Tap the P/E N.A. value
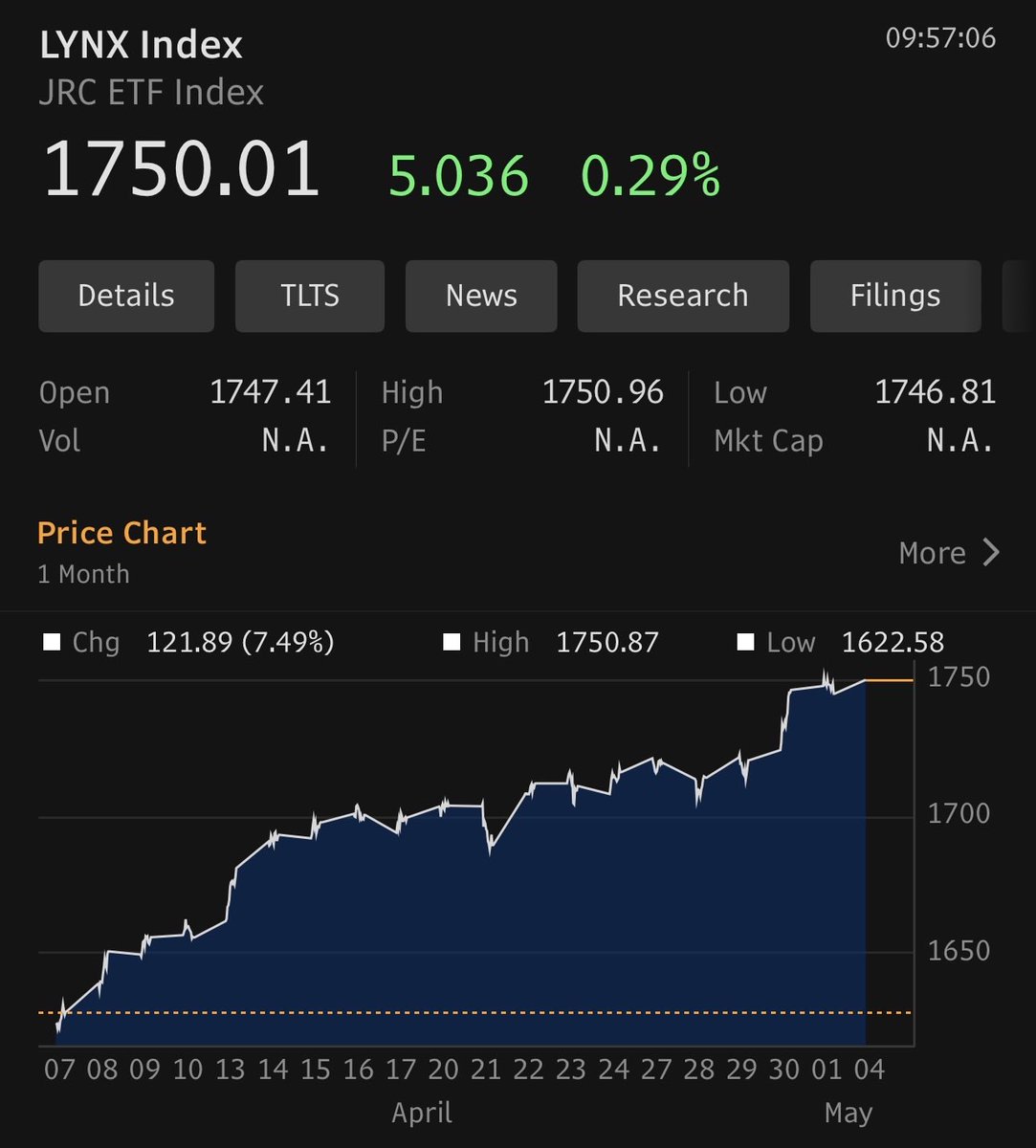 pyautogui.click(x=628, y=441)
